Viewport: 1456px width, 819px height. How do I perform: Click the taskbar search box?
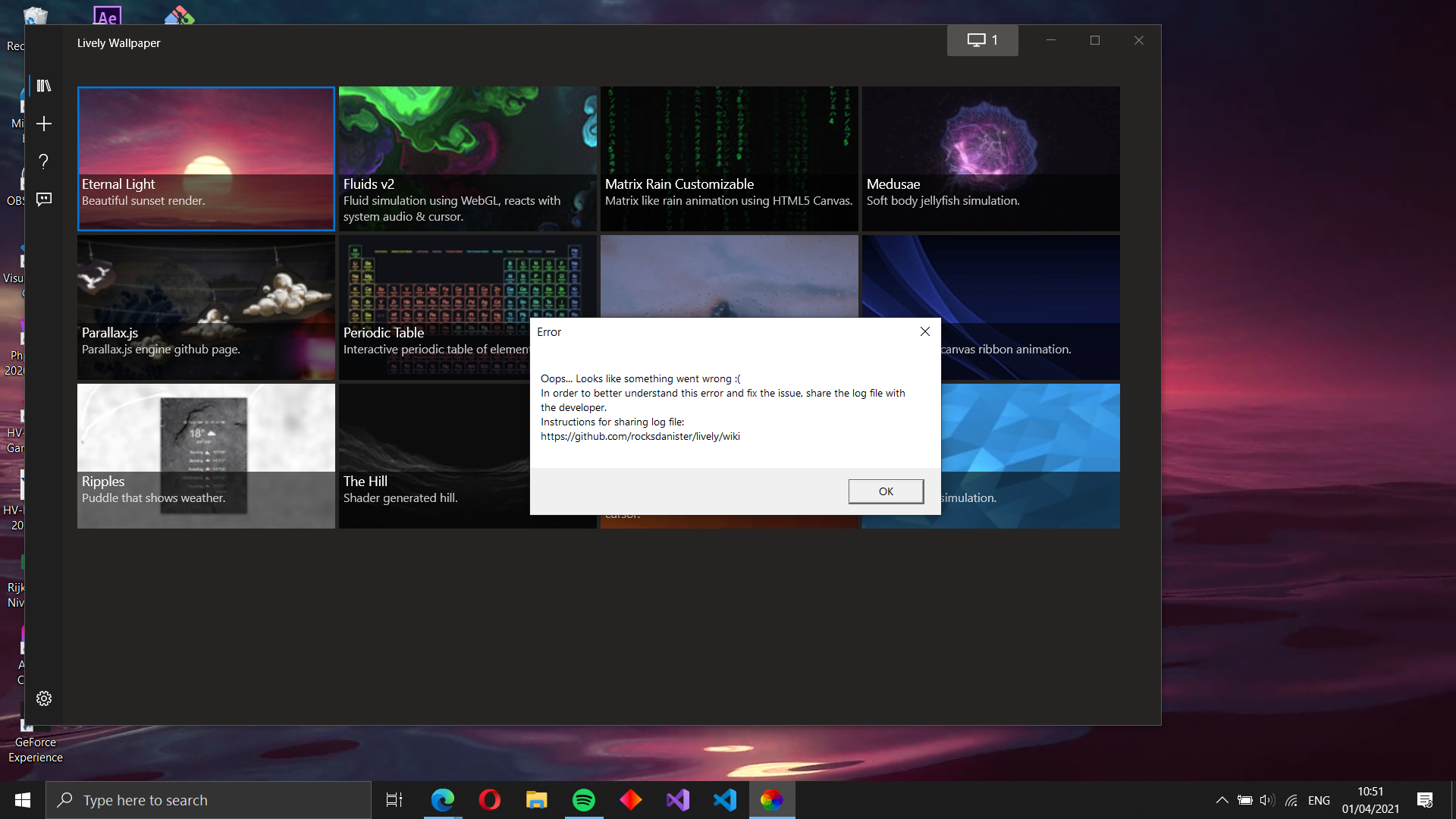(209, 800)
